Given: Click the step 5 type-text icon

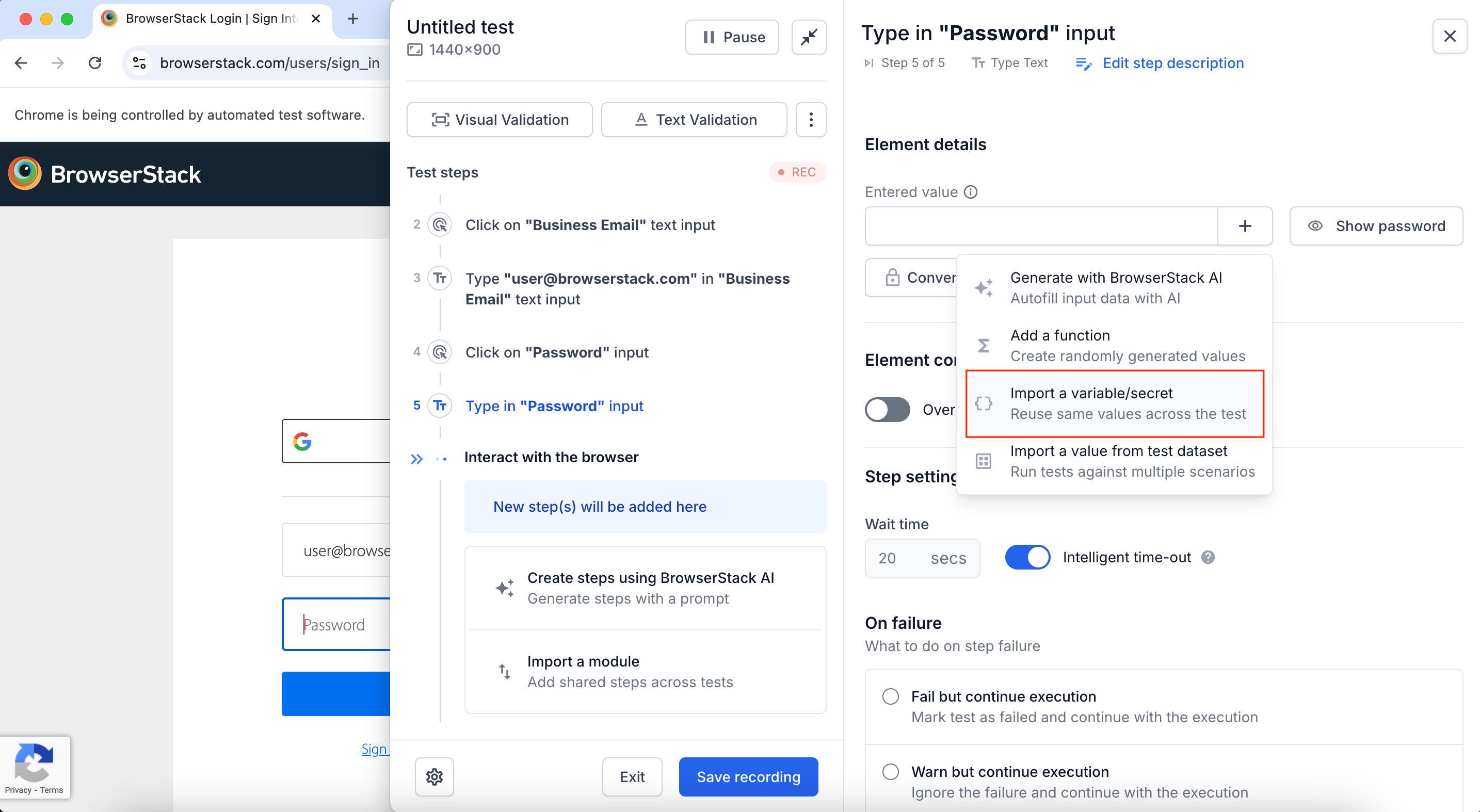Looking at the screenshot, I should (x=440, y=406).
